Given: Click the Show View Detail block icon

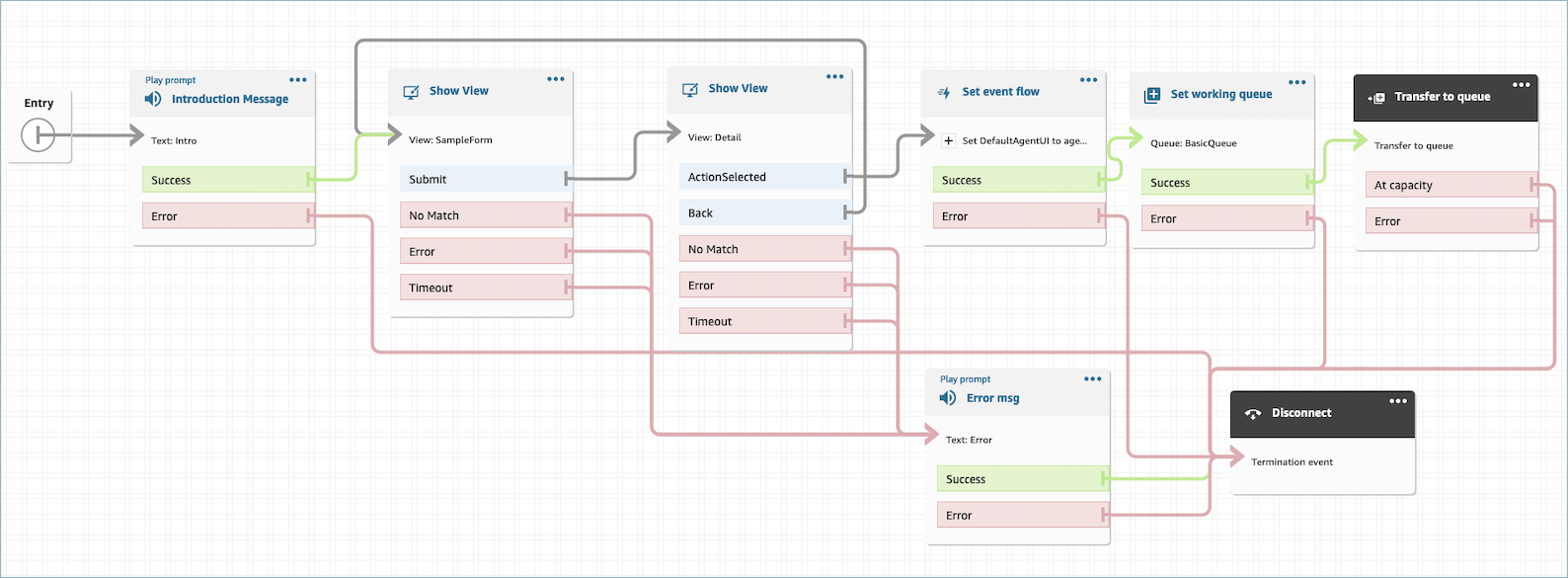Looking at the screenshot, I should pos(690,89).
